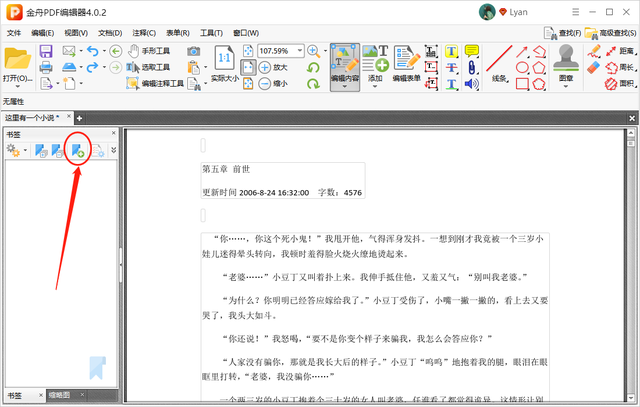Open the zoom percentage dropdown

[297, 50]
